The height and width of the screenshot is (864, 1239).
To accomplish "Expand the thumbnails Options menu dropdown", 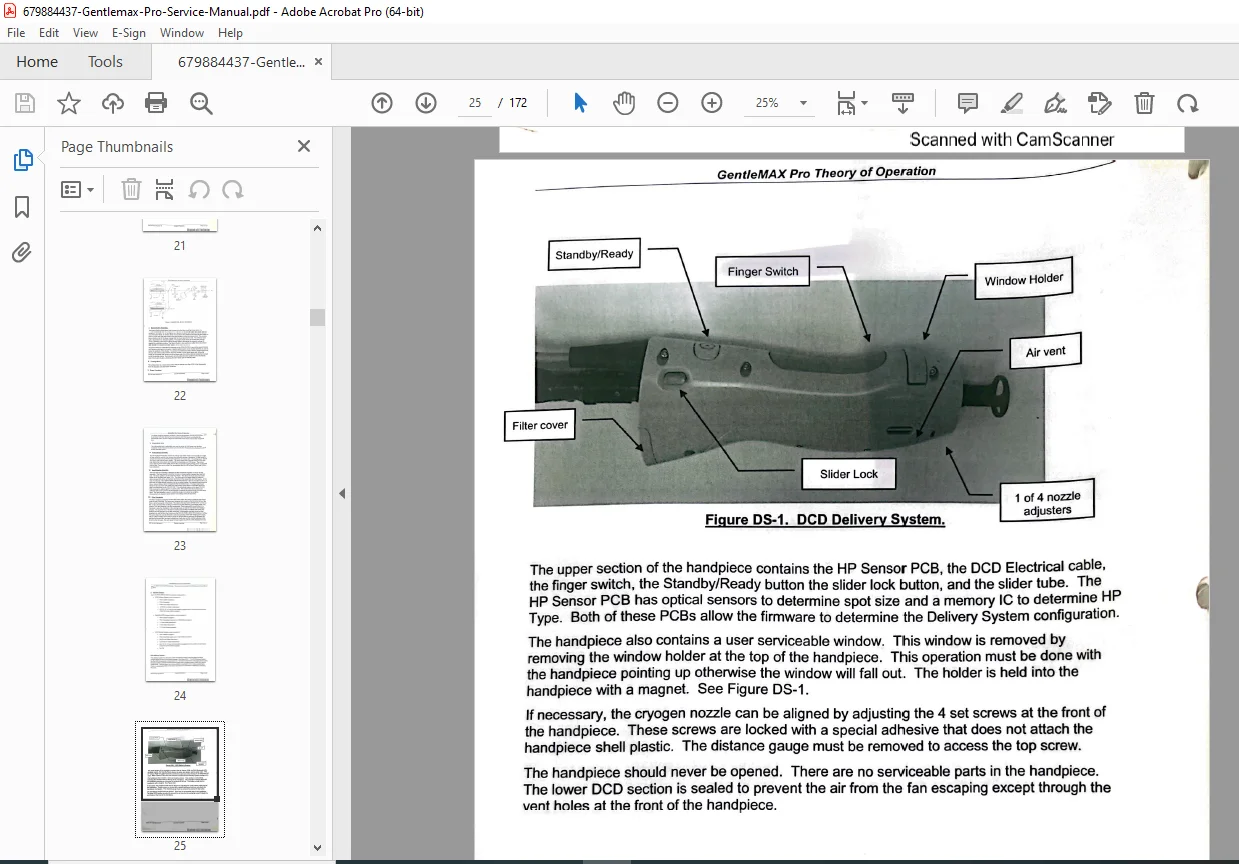I will [77, 190].
